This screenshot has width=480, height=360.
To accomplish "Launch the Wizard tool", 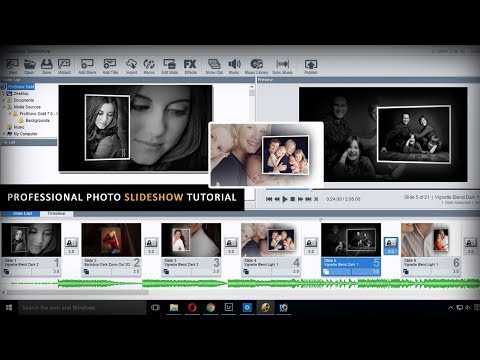I will (x=64, y=66).
